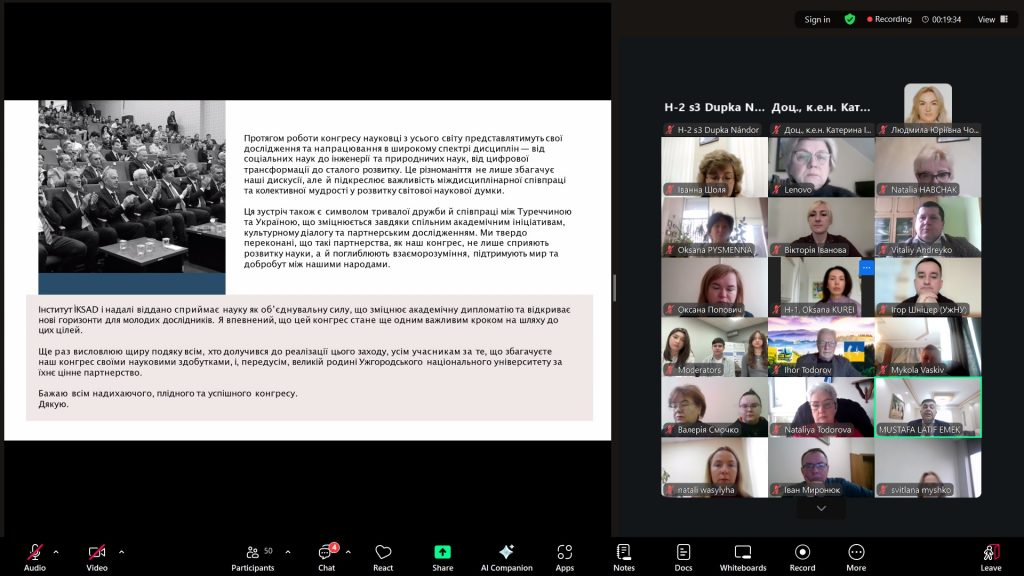Viewport: 1024px width, 576px height.
Task: Open the Apps panel
Action: pos(565,556)
